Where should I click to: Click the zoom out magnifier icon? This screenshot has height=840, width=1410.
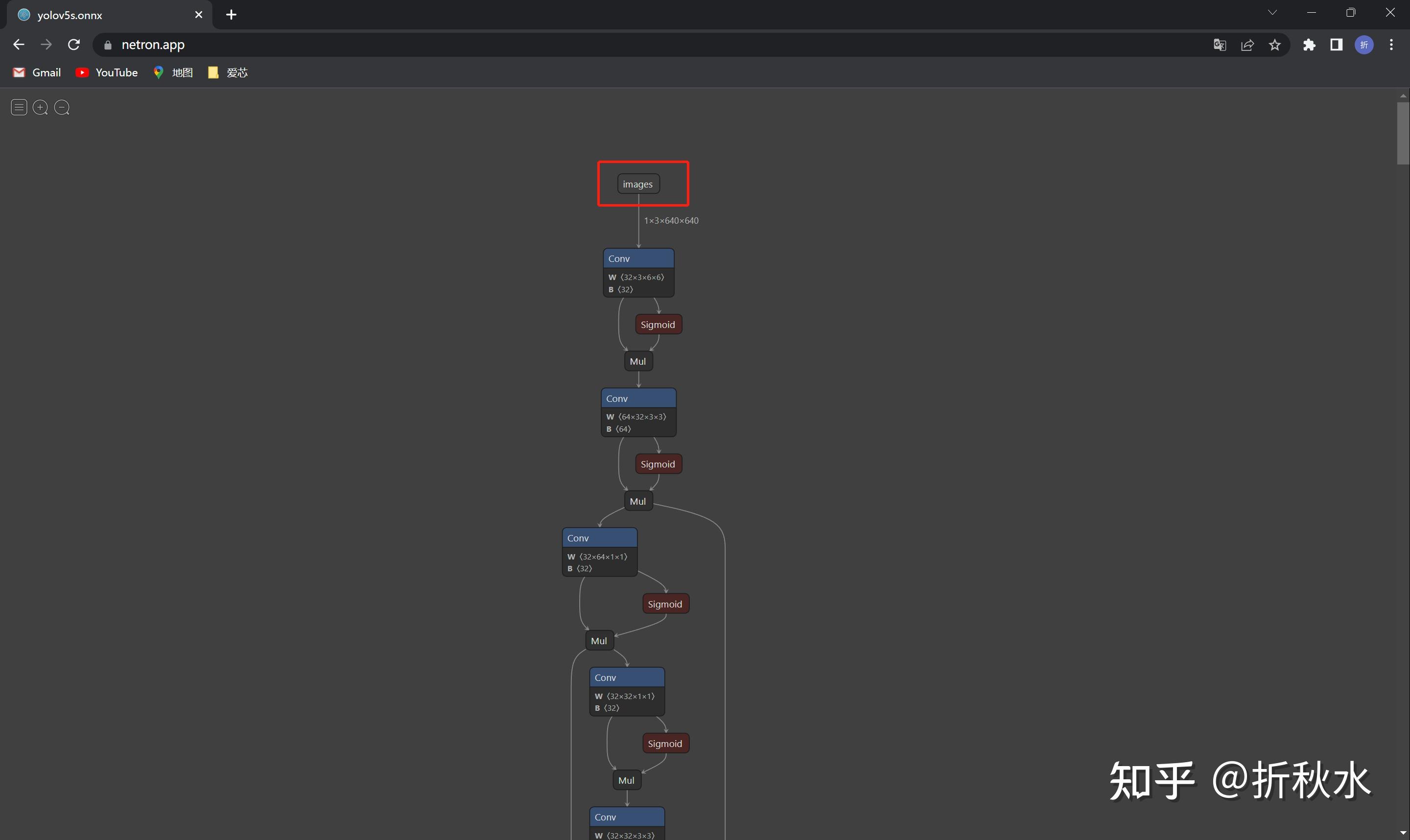click(62, 107)
